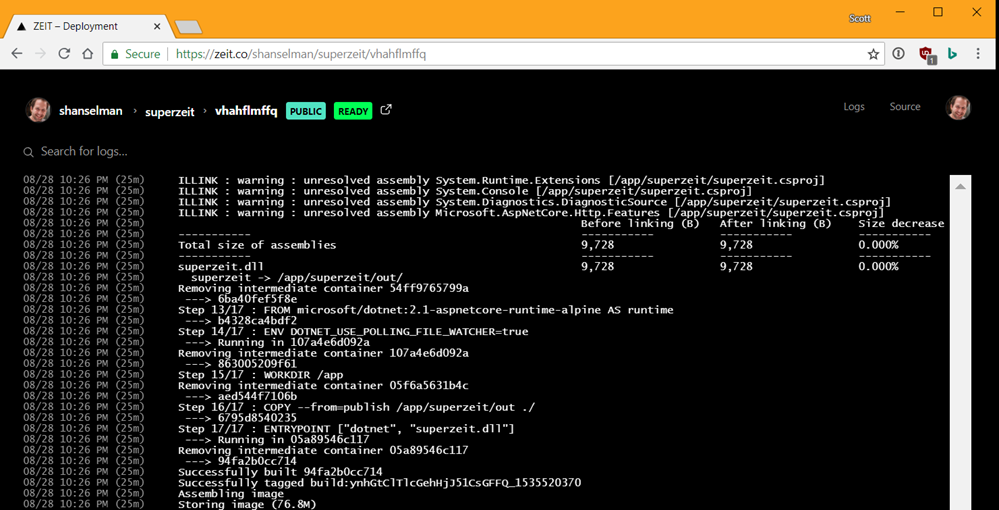Click the 'Step 17/17 : ENTRYPOINT' log line
999x510 pixels.
346,428
